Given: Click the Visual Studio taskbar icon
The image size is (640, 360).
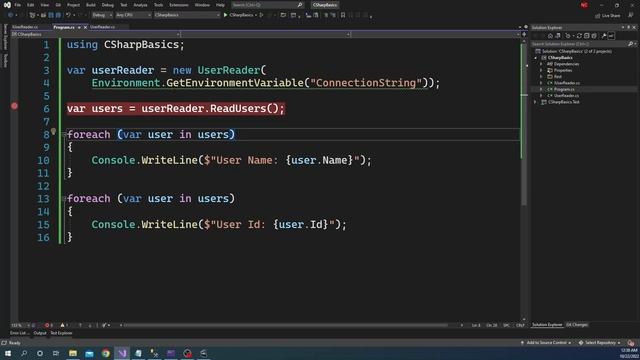Looking at the screenshot, I should coord(122,353).
